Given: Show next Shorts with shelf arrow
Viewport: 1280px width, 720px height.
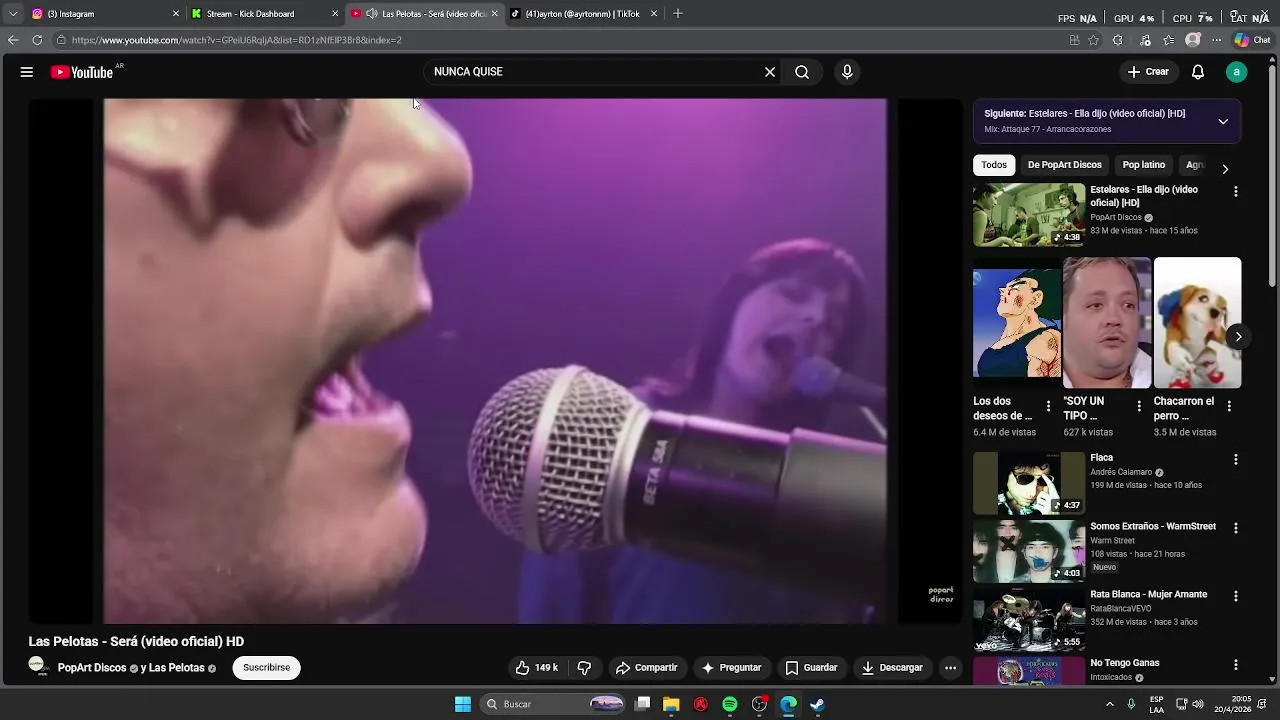Looking at the screenshot, I should [1238, 337].
